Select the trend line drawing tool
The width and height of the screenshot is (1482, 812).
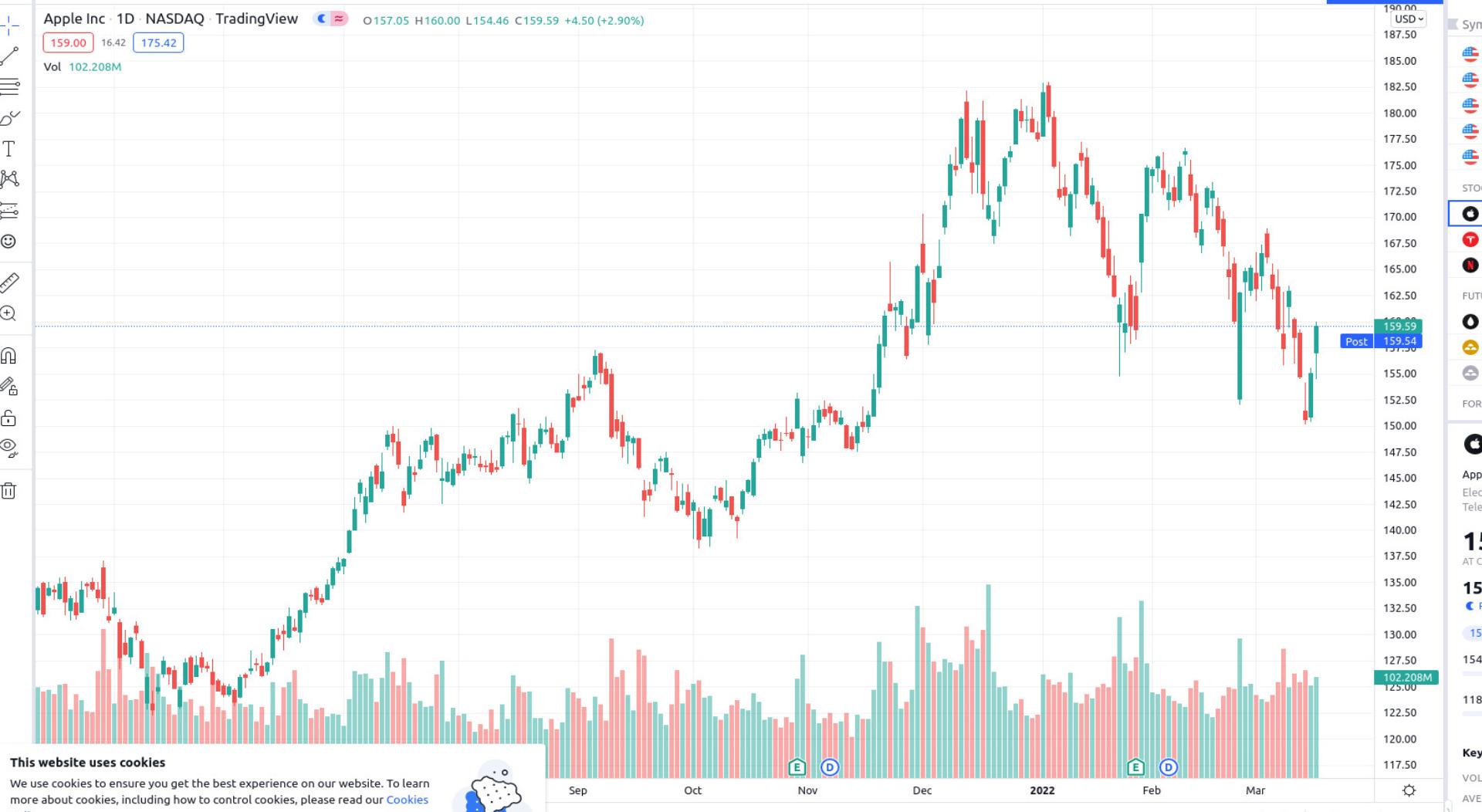pyautogui.click(x=9, y=56)
